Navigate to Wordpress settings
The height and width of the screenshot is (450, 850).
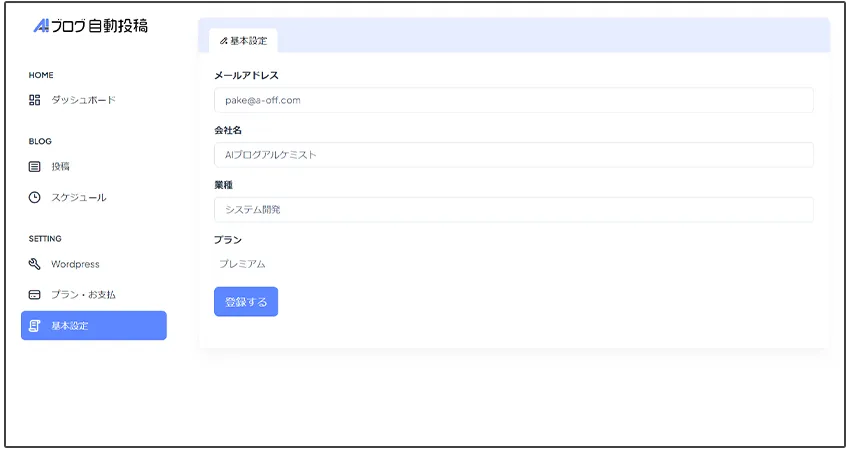tap(75, 264)
